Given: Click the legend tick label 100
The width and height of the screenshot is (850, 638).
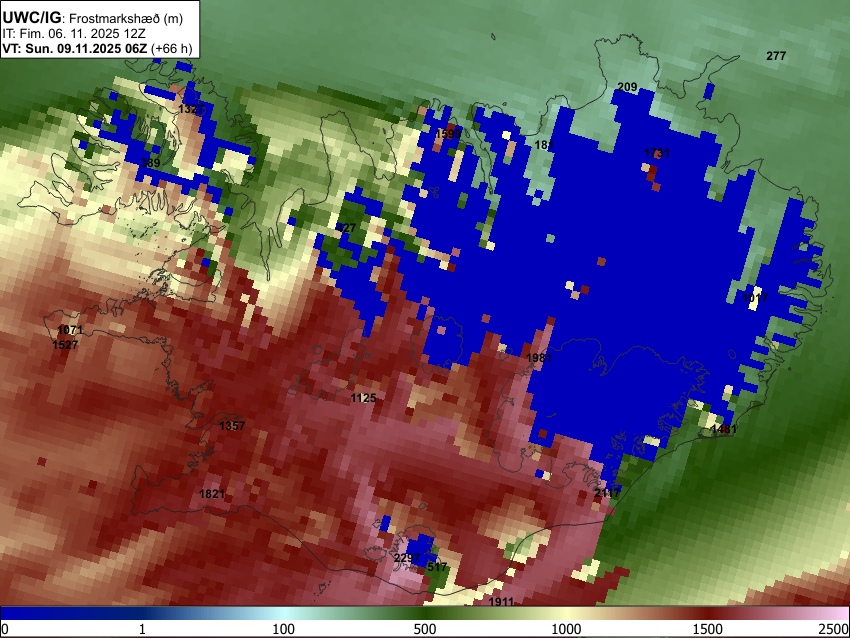Looking at the screenshot, I should coord(284,629).
